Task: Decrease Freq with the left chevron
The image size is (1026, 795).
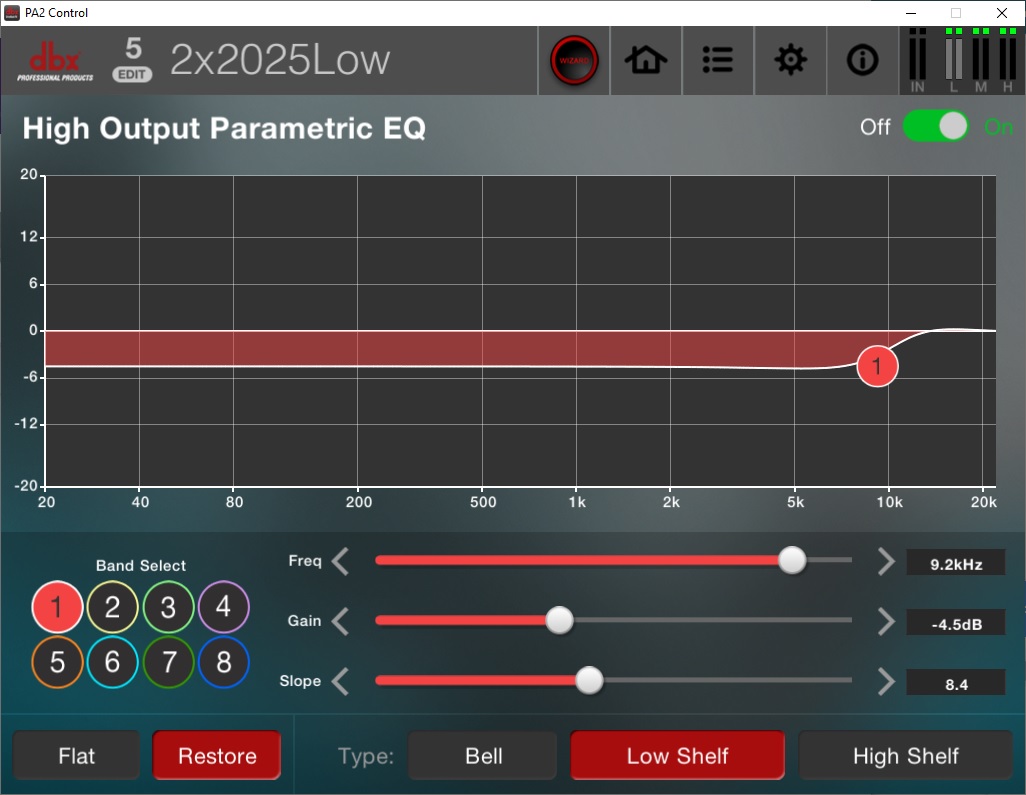Action: coord(340,561)
